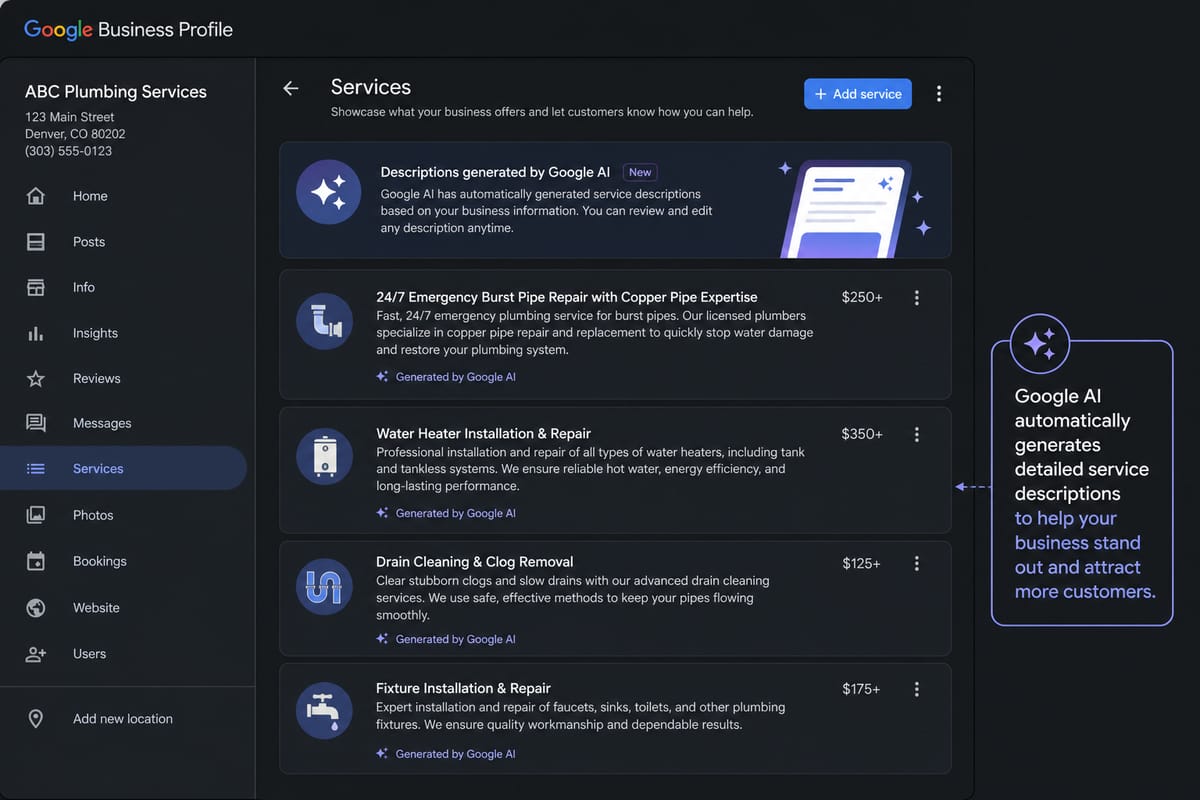
Task: Click the $250+ price
Action: 862,298
